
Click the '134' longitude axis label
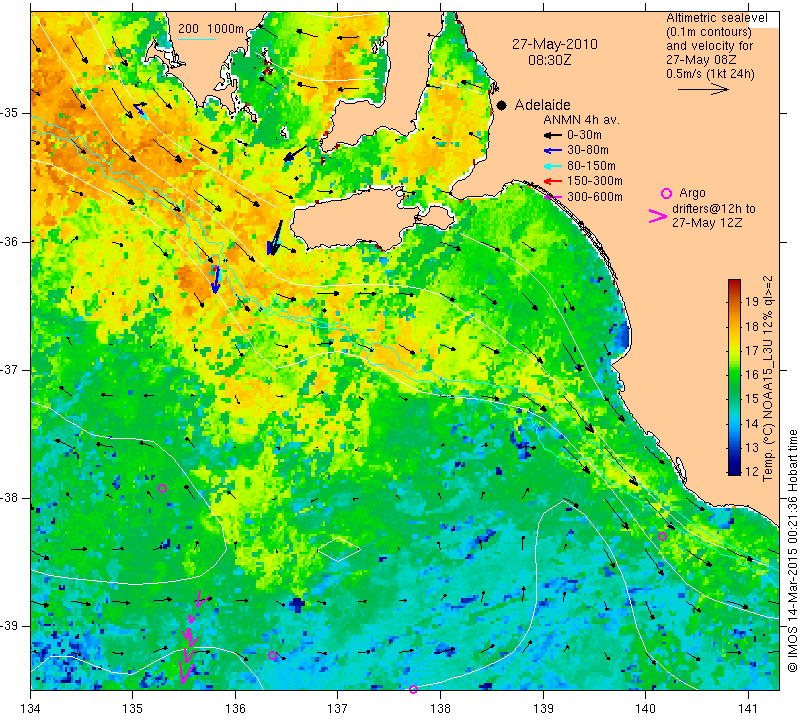(x=31, y=709)
